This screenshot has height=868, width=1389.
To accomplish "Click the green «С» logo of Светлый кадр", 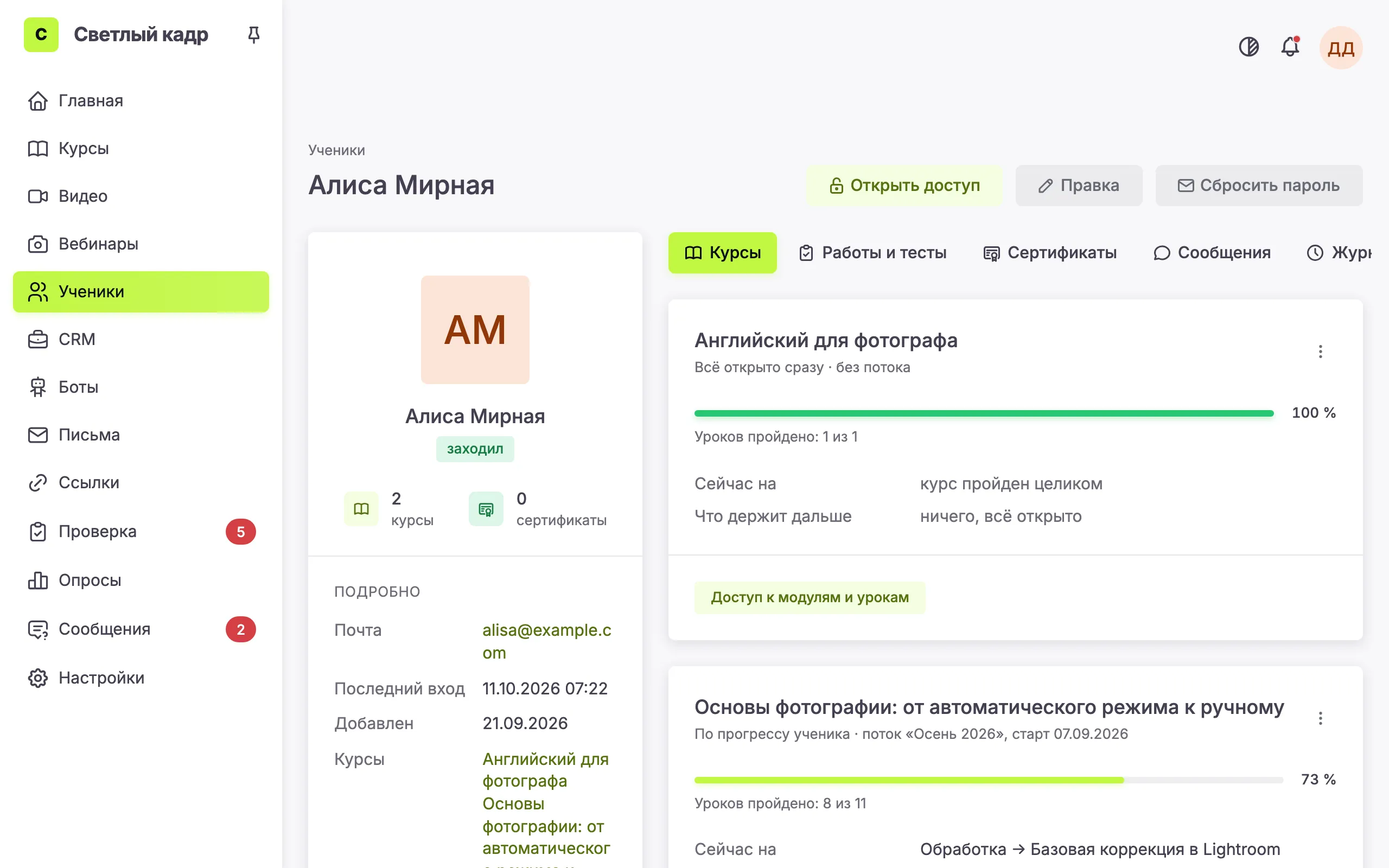I will pos(41,34).
